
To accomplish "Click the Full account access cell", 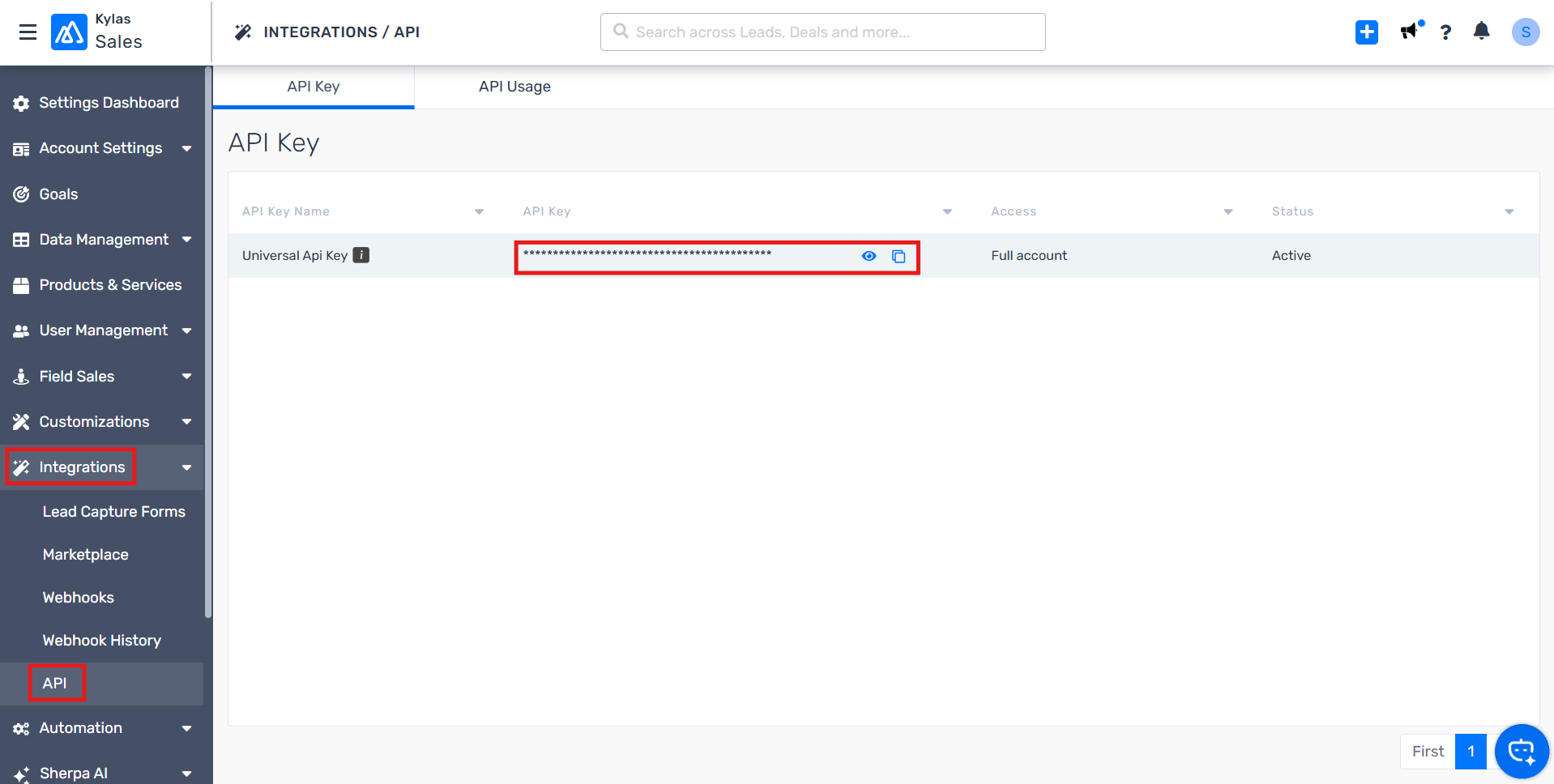I will [1029, 256].
